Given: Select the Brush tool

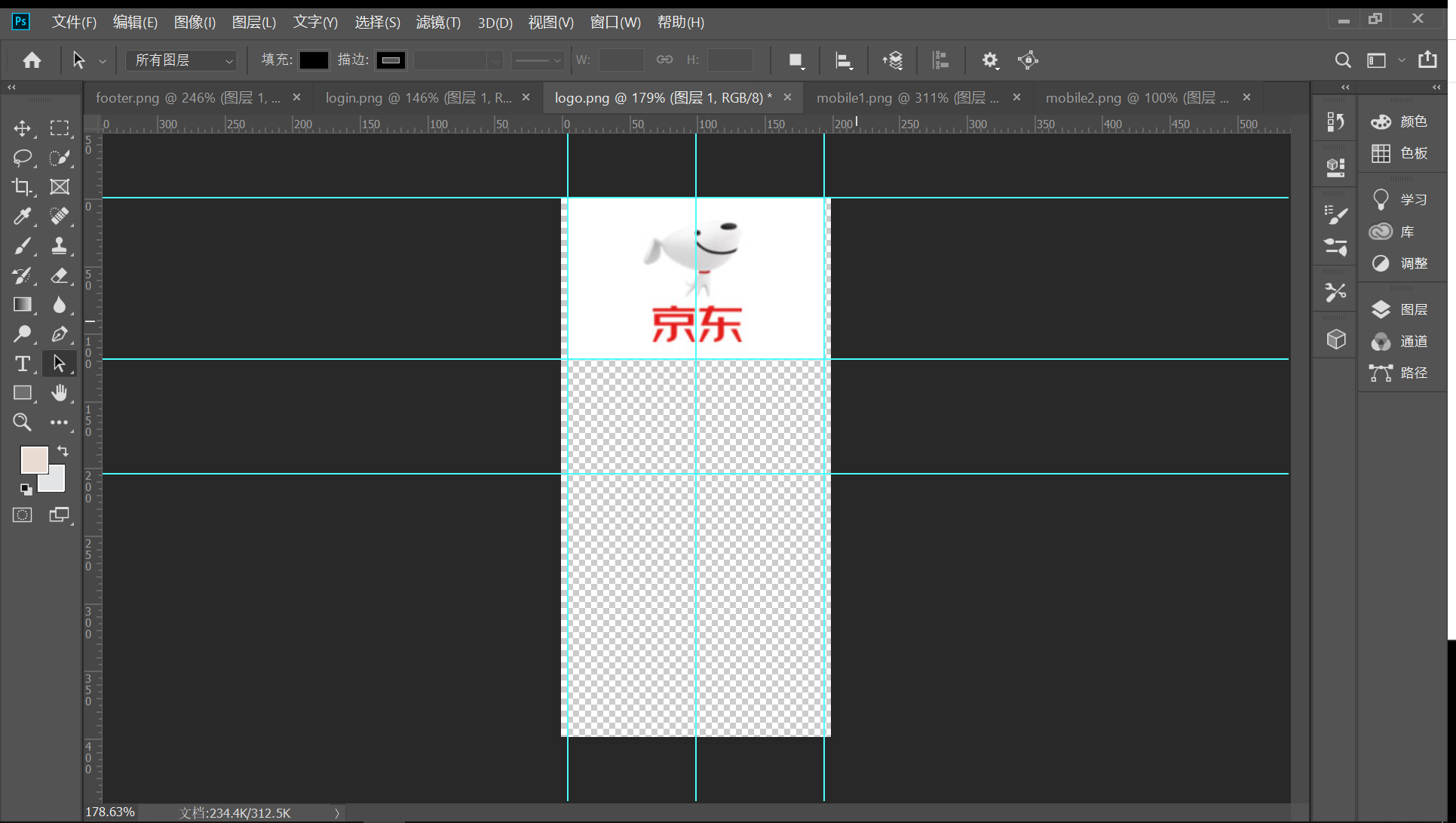Looking at the screenshot, I should 23,246.
